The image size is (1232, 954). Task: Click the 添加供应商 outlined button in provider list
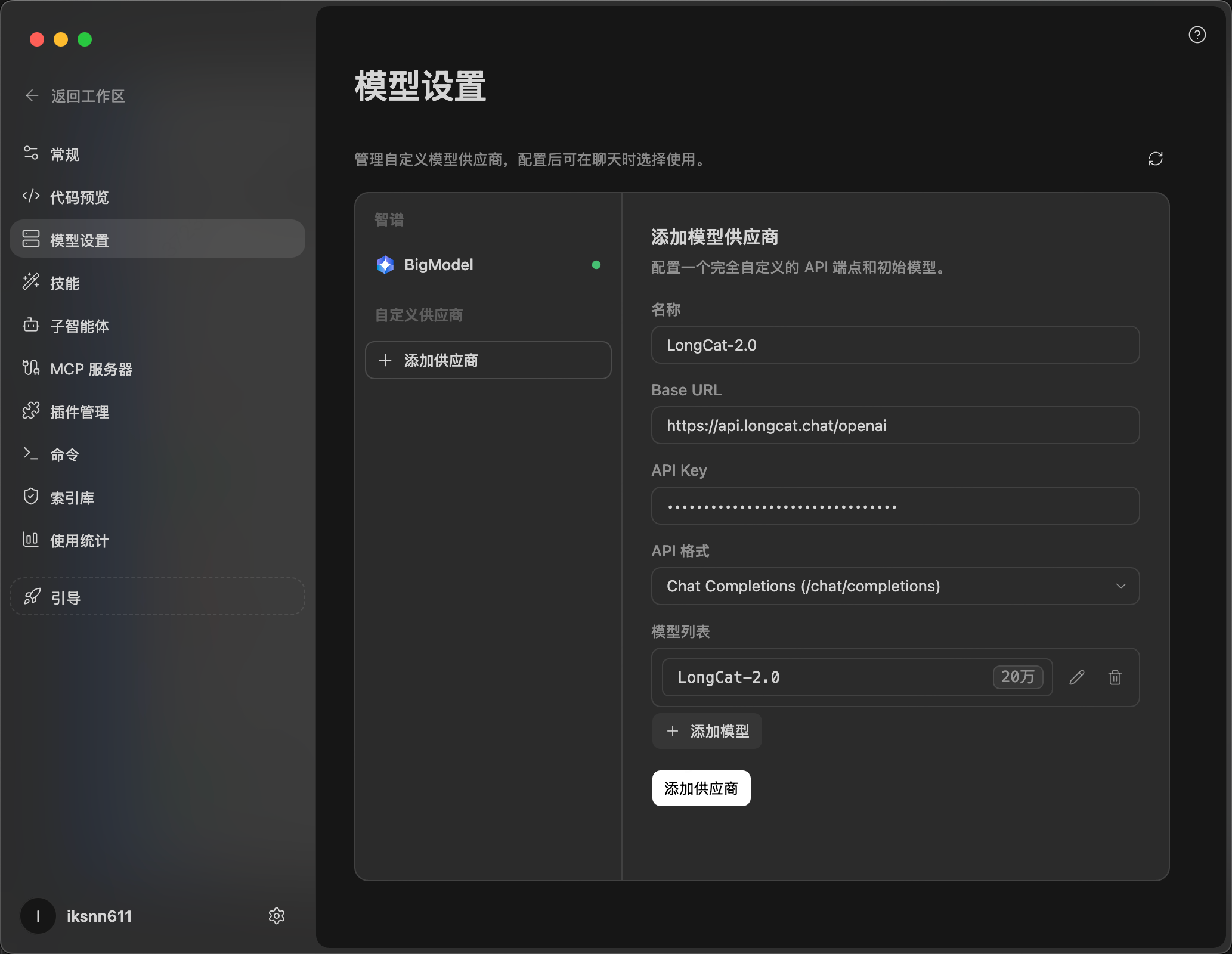(x=488, y=360)
